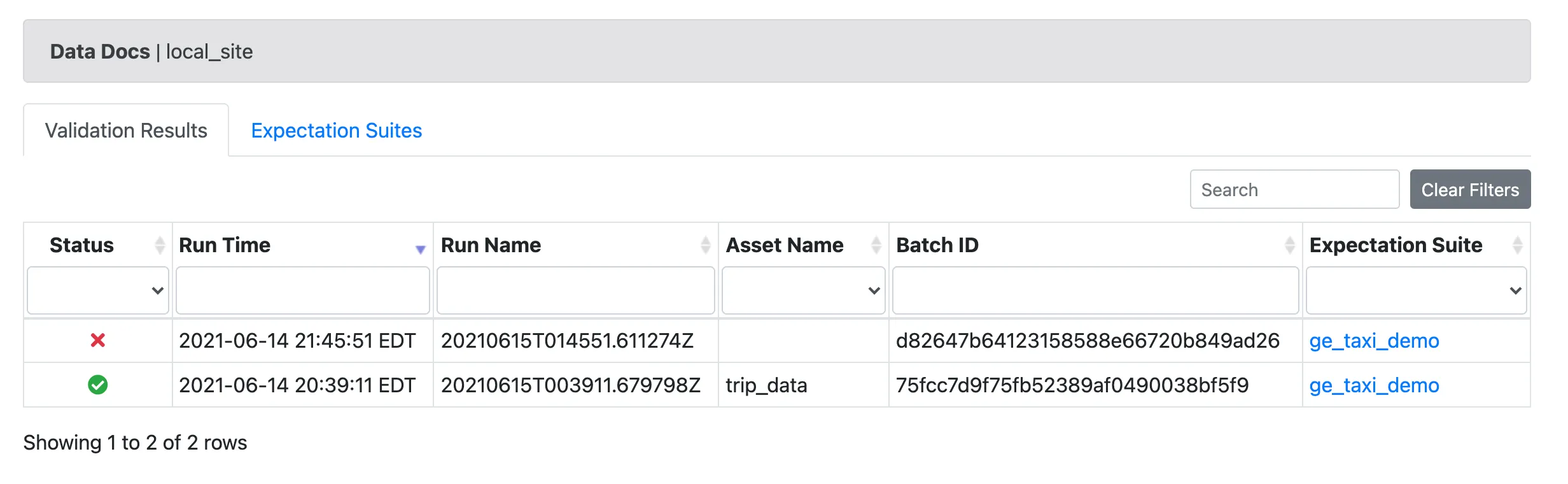Click the Run Name filter text box
The image size is (1568, 484).
[575, 290]
